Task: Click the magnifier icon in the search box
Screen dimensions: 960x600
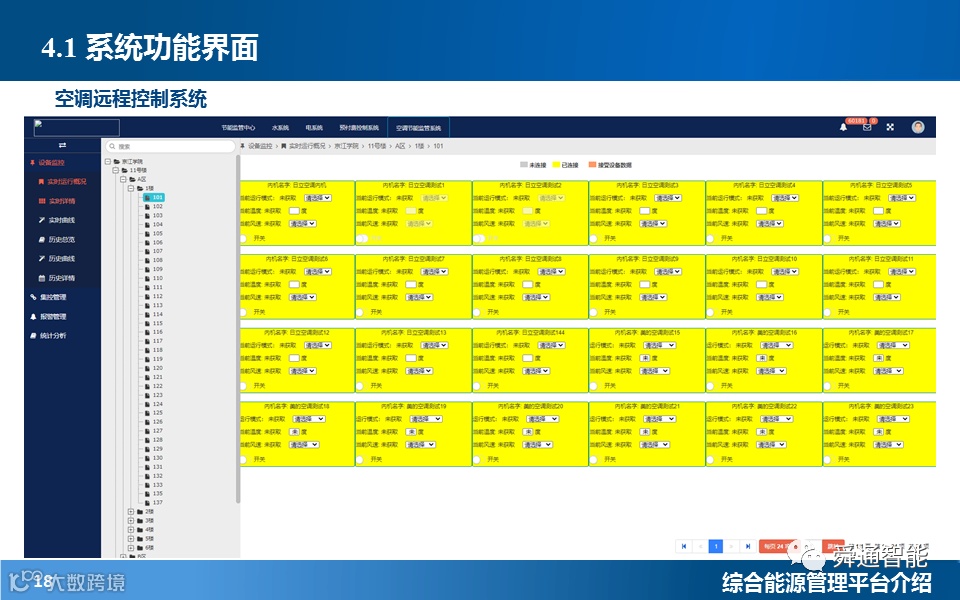Action: (111, 146)
